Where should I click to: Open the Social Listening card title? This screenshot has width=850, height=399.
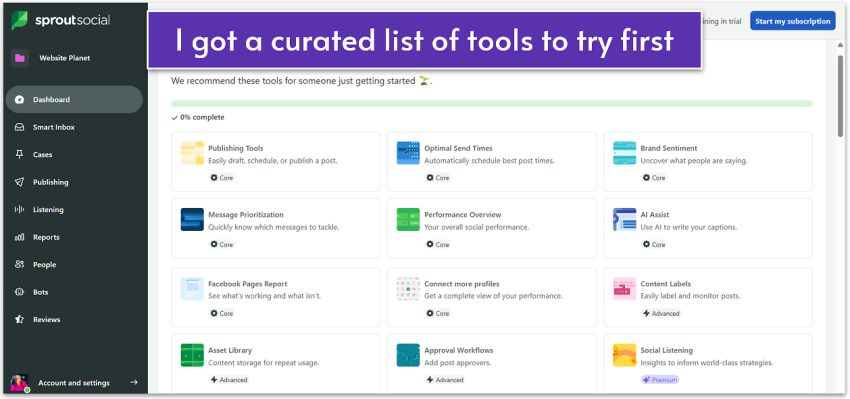[667, 350]
